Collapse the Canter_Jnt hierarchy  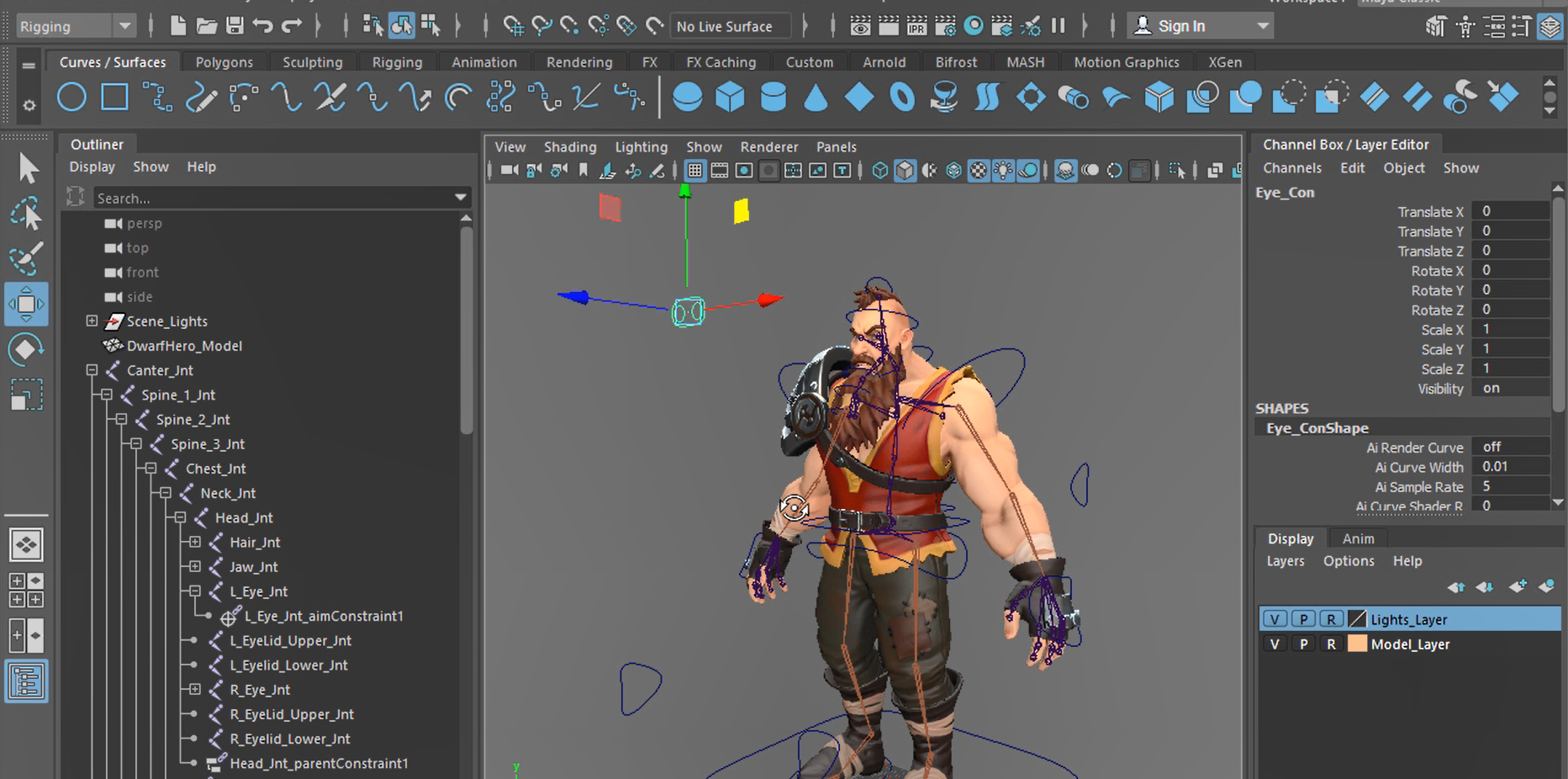tap(92, 369)
